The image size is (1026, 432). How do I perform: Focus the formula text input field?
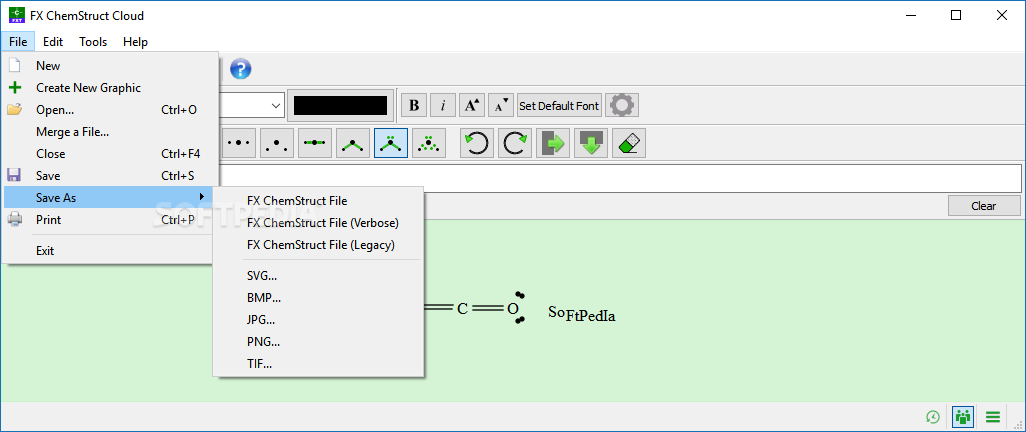tap(618, 178)
